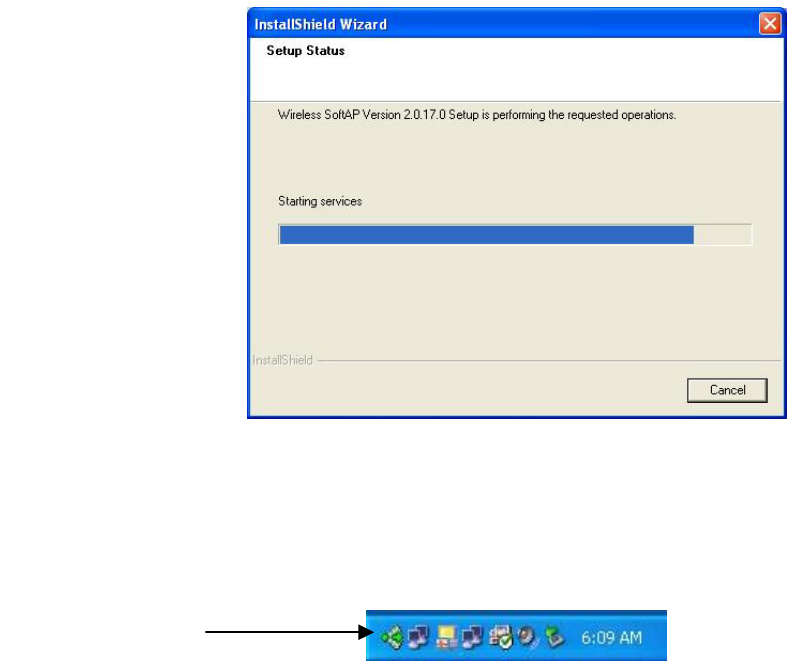Click the Safely Remove Hardware tray icon
Viewport: 801px width, 669px height.
555,637
